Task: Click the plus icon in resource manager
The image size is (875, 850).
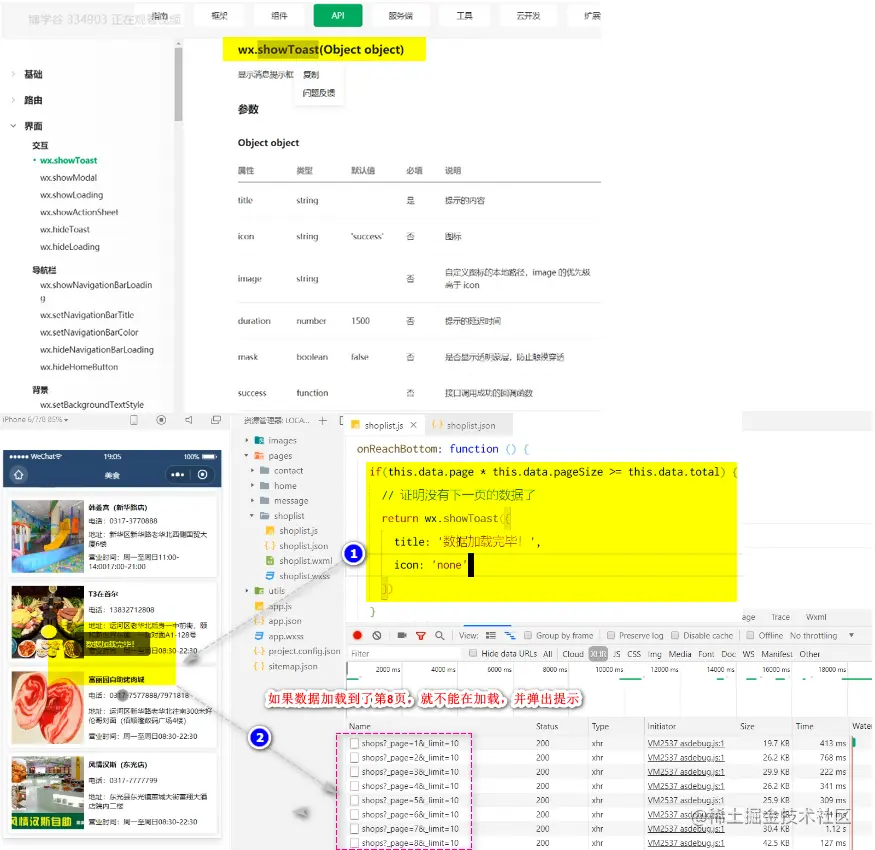Action: (x=323, y=421)
